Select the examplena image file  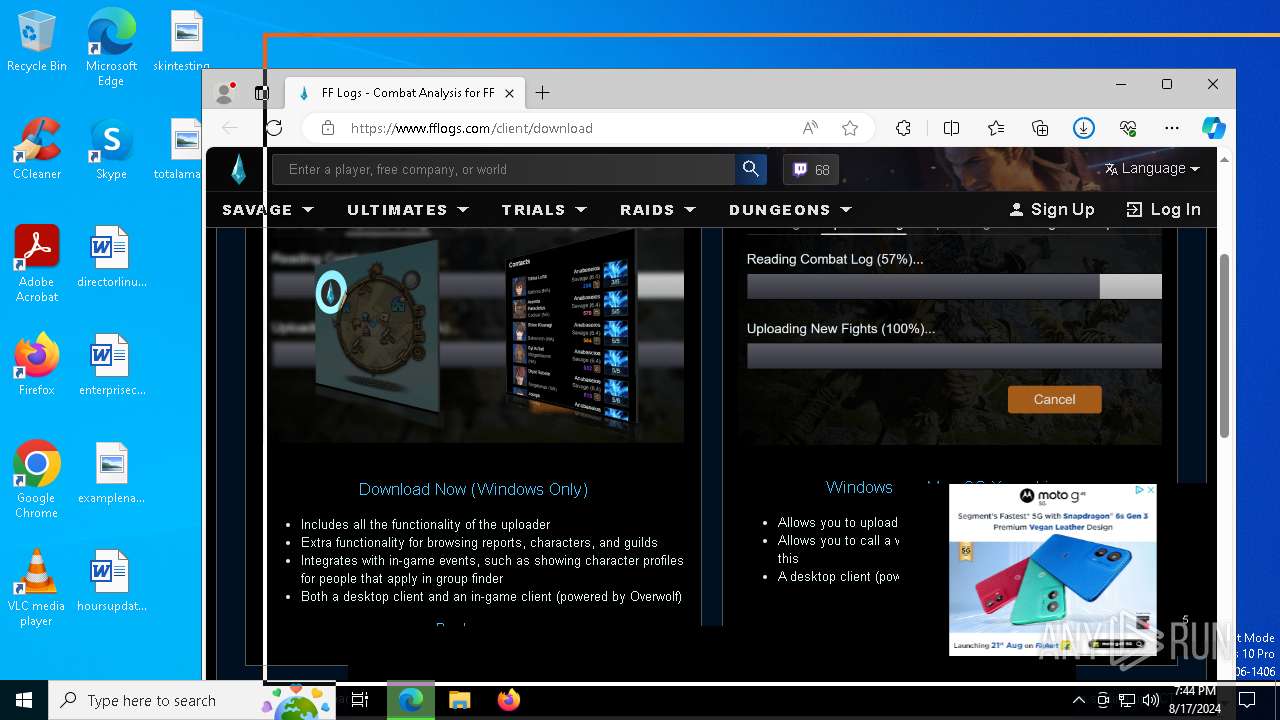pyautogui.click(x=111, y=473)
